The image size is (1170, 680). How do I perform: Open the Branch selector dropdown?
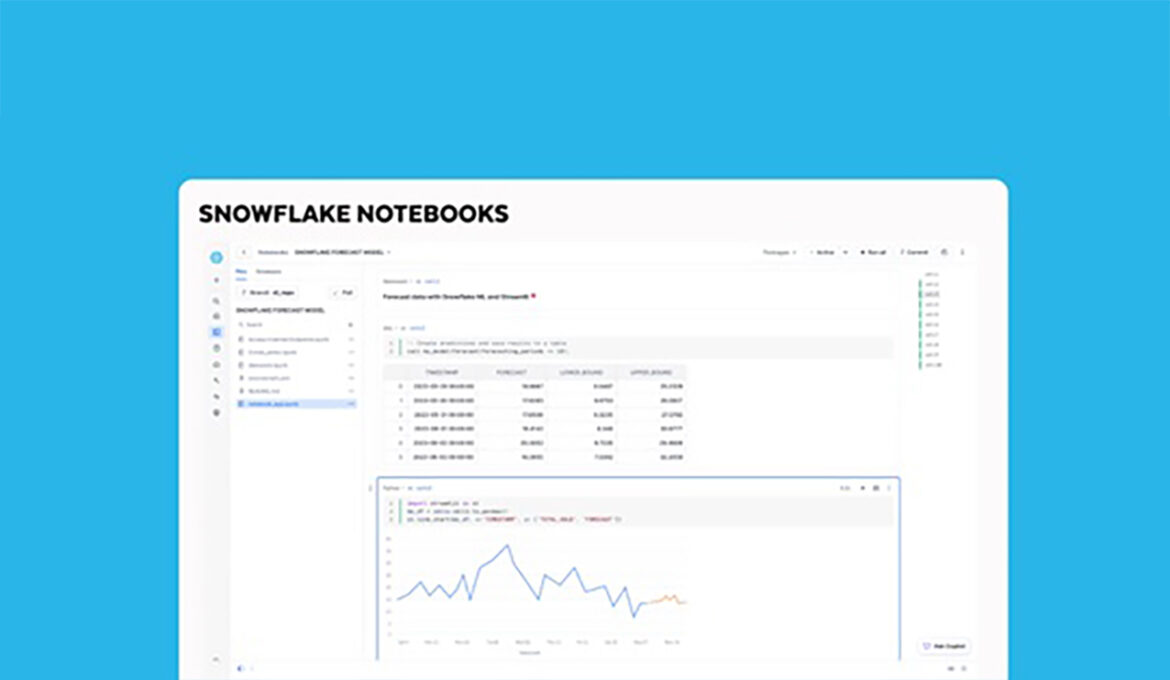268,293
